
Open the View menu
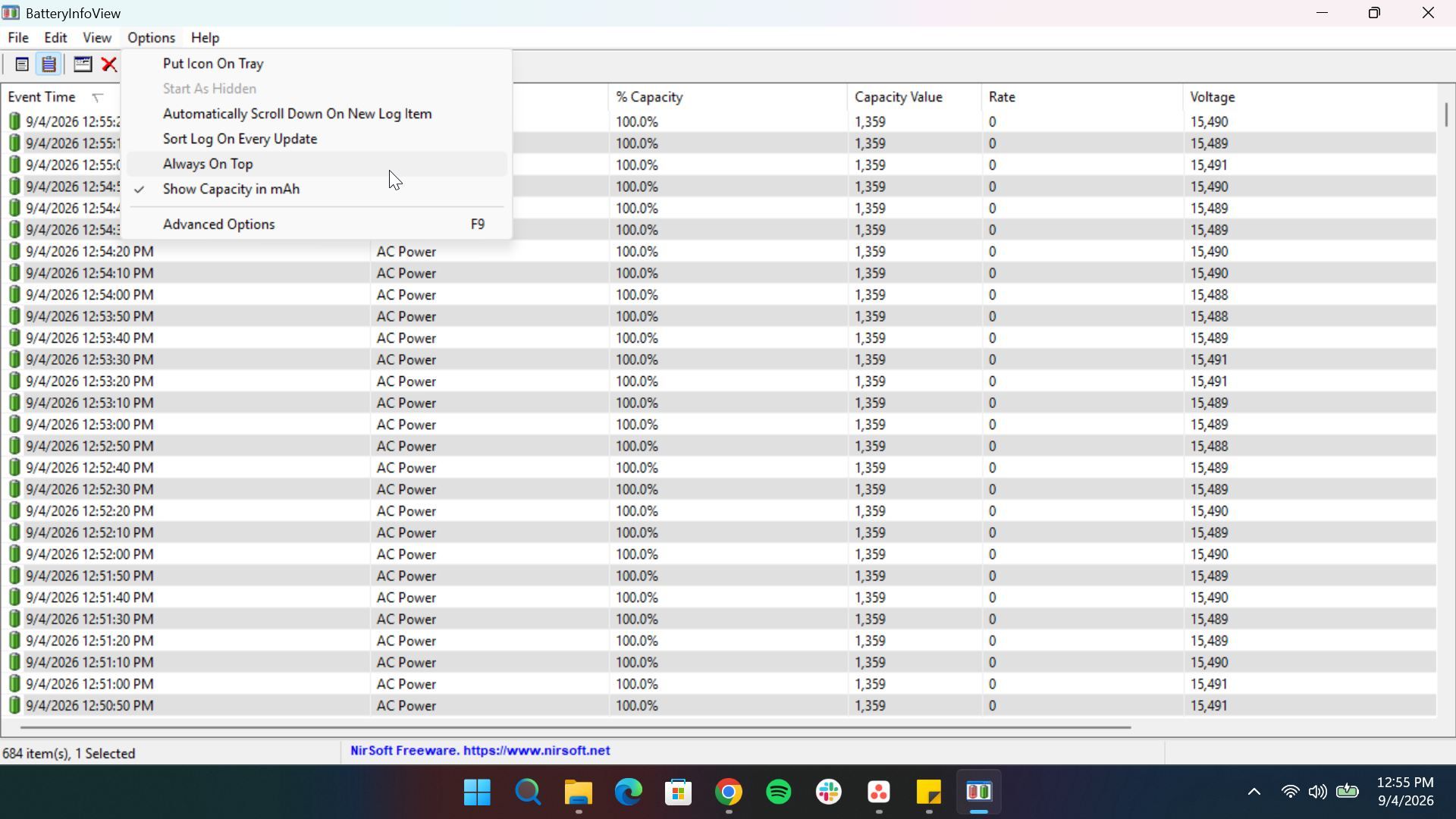97,38
